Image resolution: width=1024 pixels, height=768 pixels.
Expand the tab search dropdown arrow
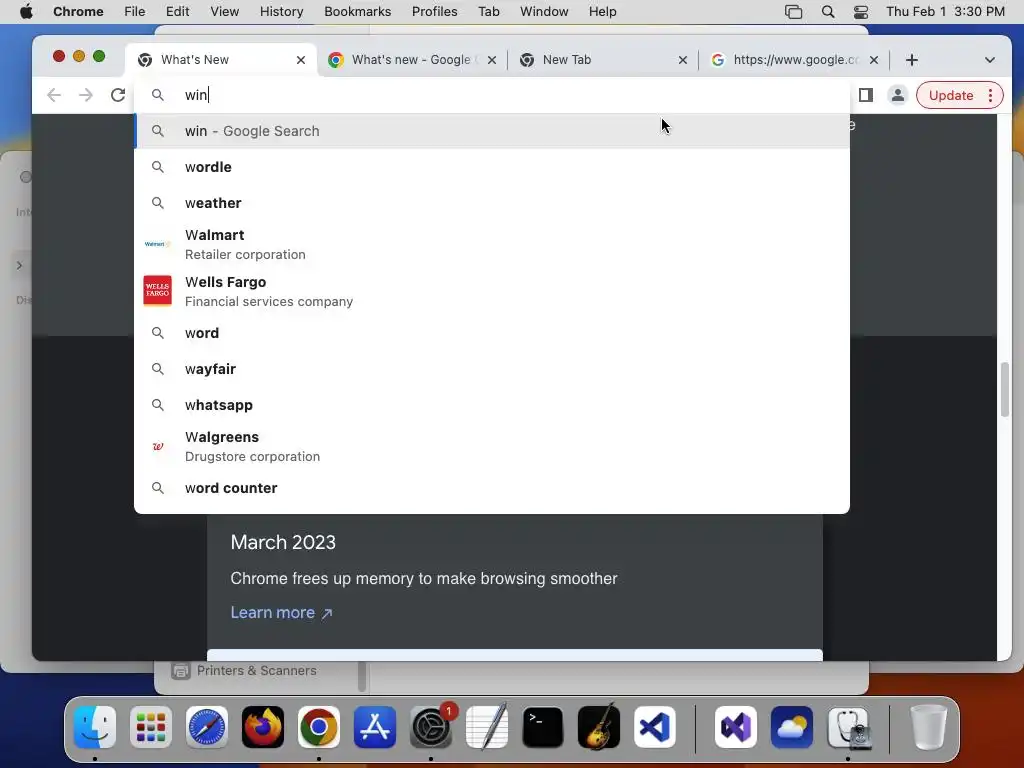pos(989,60)
